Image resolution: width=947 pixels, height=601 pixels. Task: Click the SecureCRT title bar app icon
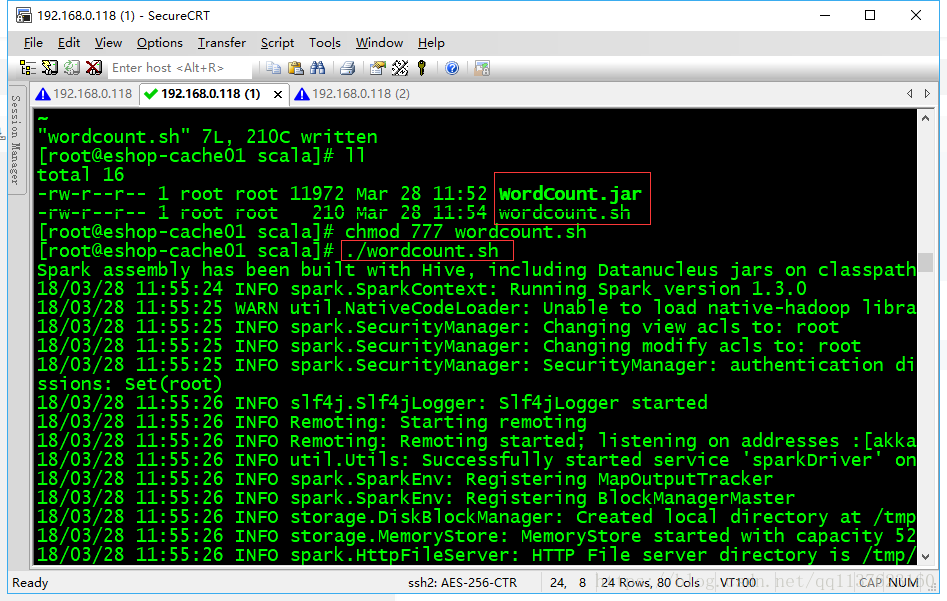(x=24, y=15)
